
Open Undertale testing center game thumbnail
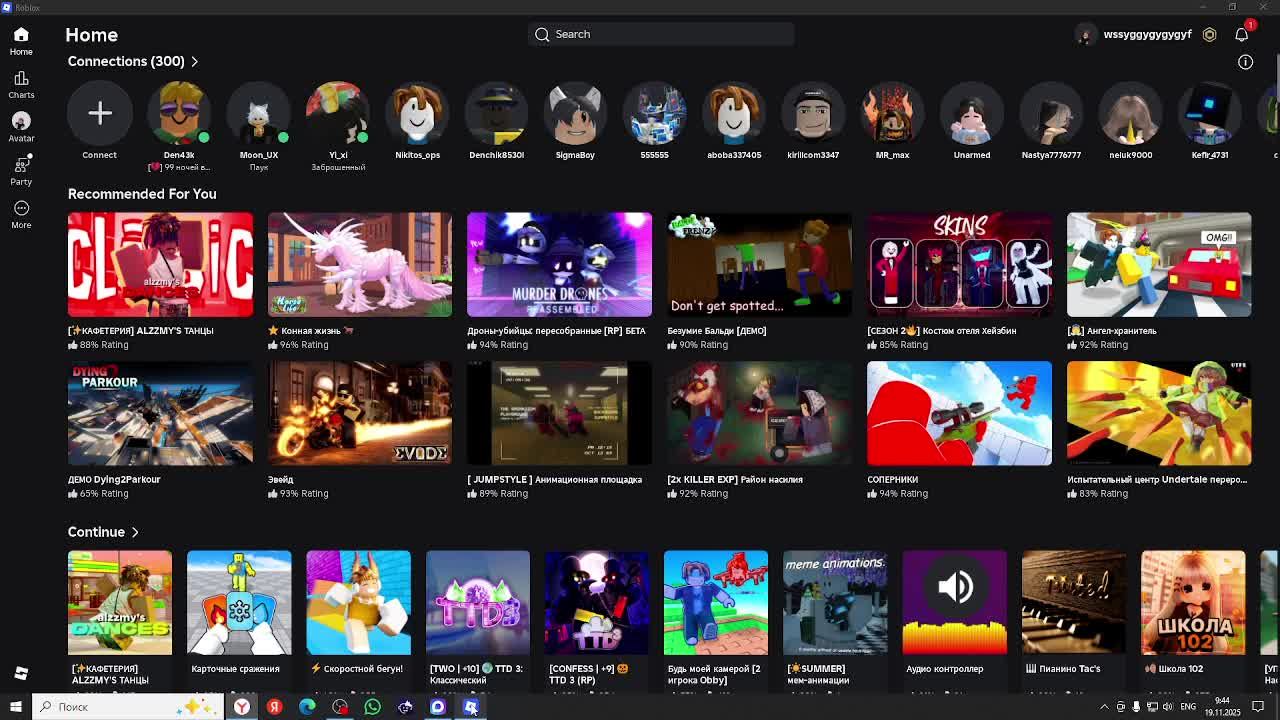[1159, 413]
